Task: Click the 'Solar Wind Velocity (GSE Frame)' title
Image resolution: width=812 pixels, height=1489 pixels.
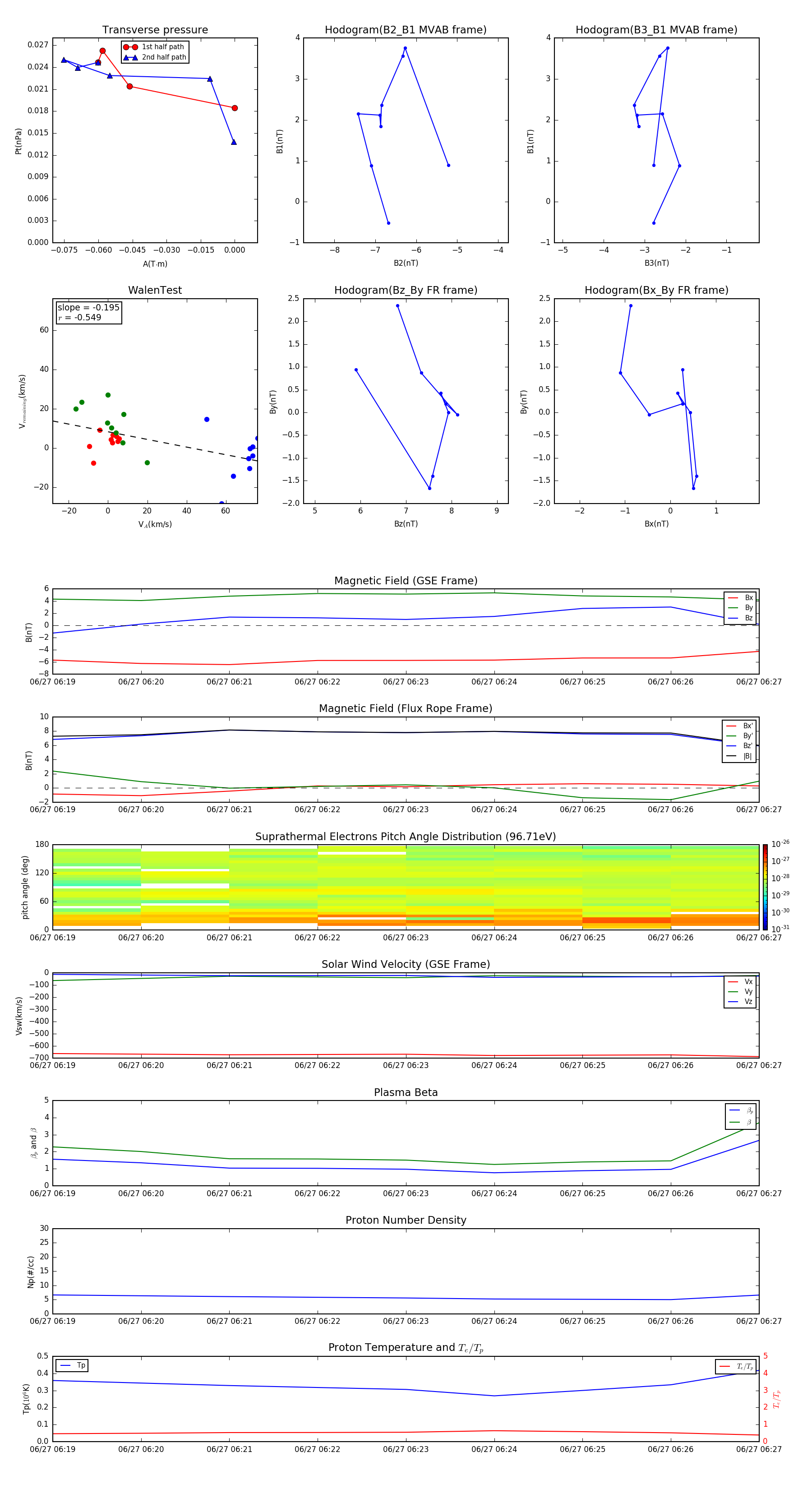Action: pyautogui.click(x=406, y=964)
